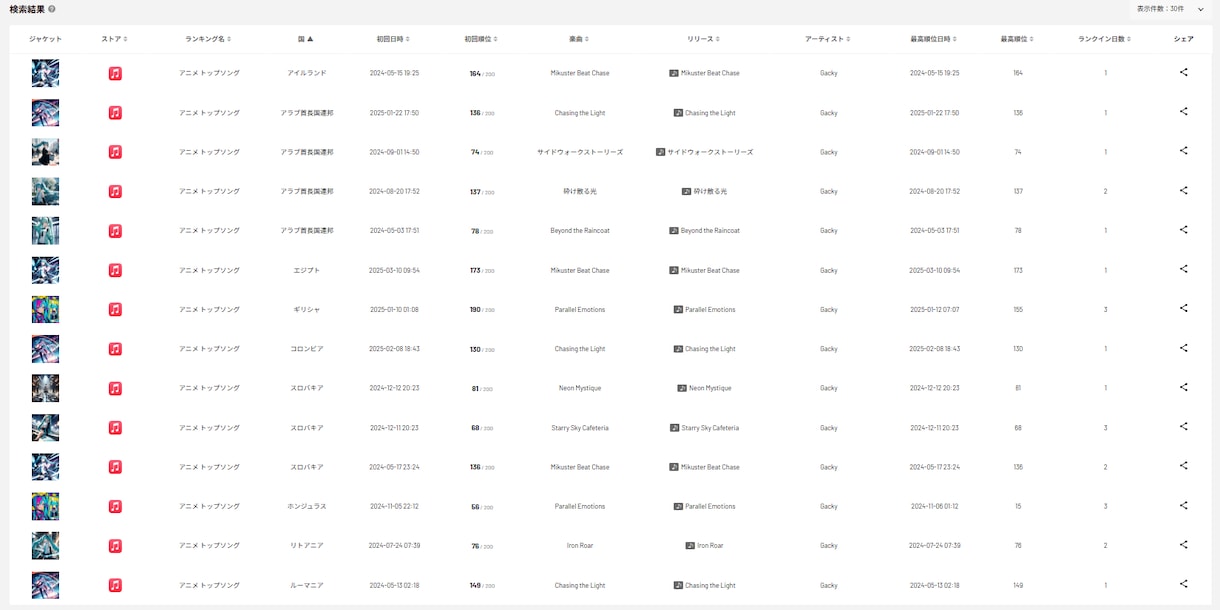The width and height of the screenshot is (1220, 610).
Task: Click share icon for the アイルランド row
Action: pyautogui.click(x=1183, y=72)
